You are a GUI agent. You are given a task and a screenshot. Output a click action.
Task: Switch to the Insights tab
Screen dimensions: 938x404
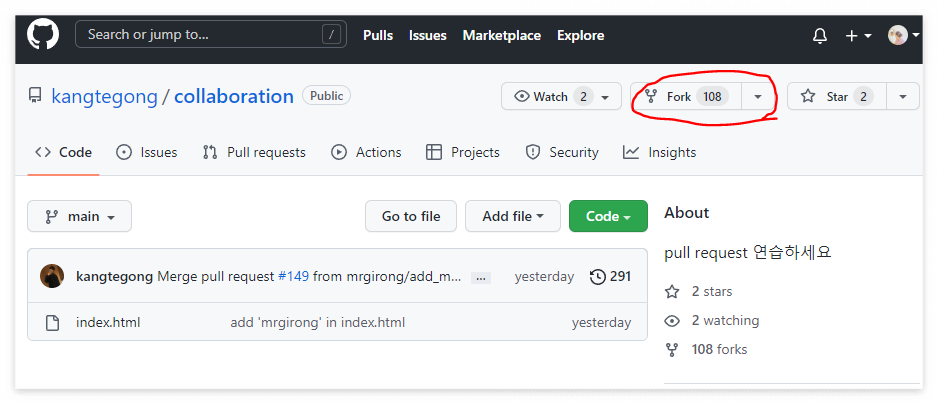659,153
